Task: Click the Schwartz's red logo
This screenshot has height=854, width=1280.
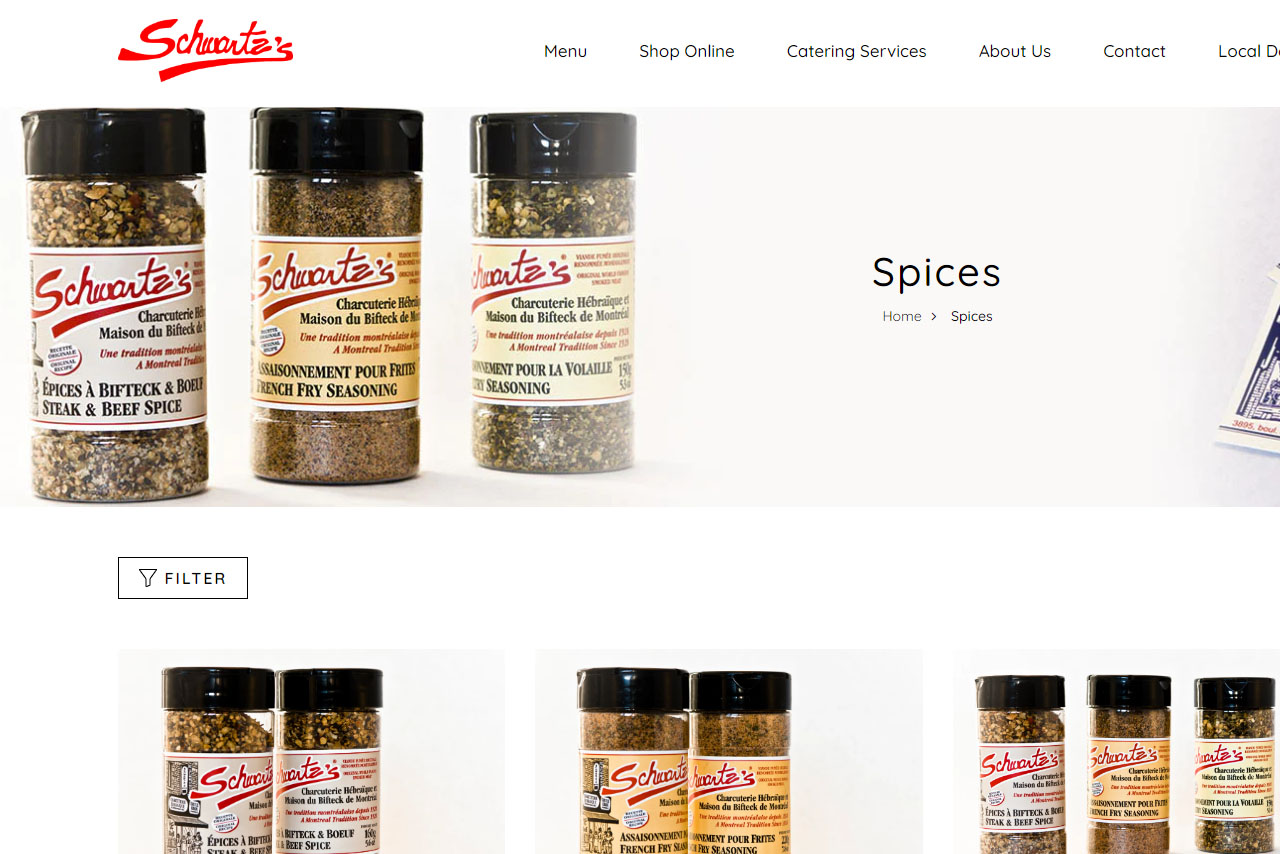Action: click(x=205, y=49)
